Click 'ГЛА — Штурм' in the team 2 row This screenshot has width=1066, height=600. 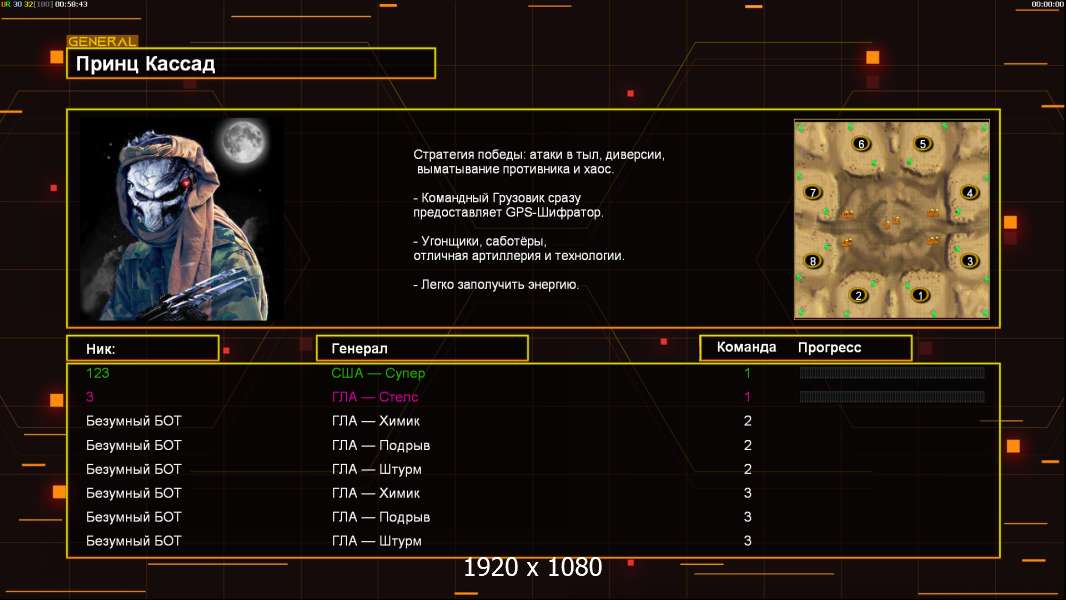click(x=377, y=470)
